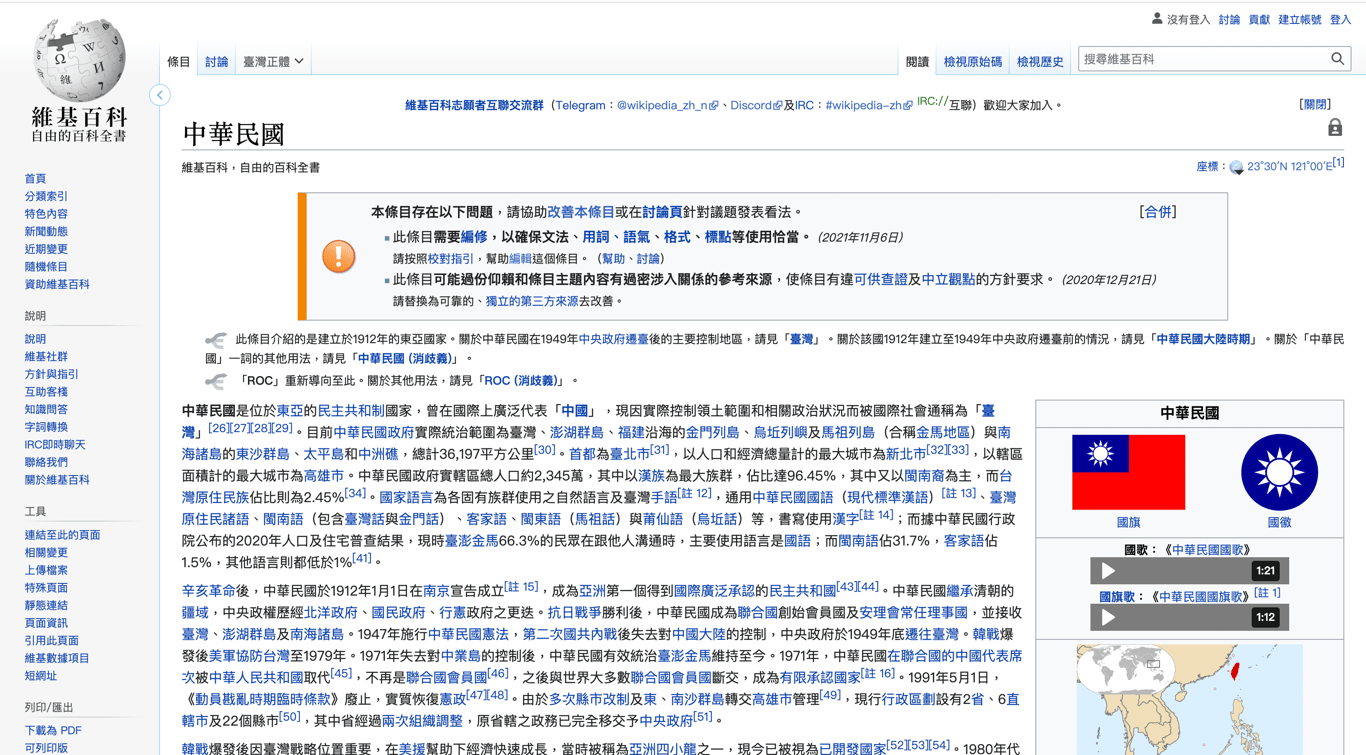Viewport: 1366px width, 755px height.
Task: Open a 隨機條目 from the sidebar
Action: [x=46, y=267]
